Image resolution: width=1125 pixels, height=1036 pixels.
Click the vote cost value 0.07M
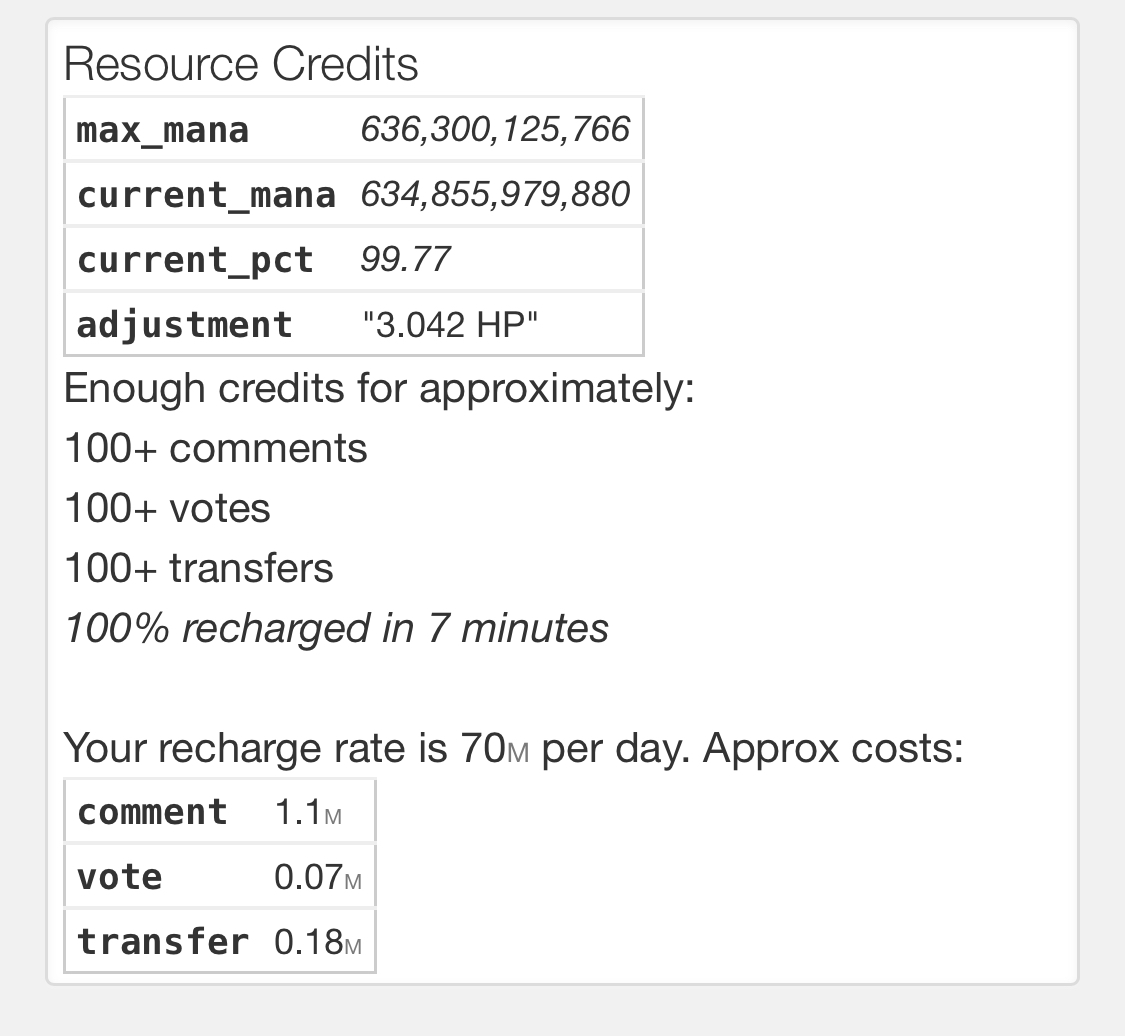pyautogui.click(x=317, y=877)
